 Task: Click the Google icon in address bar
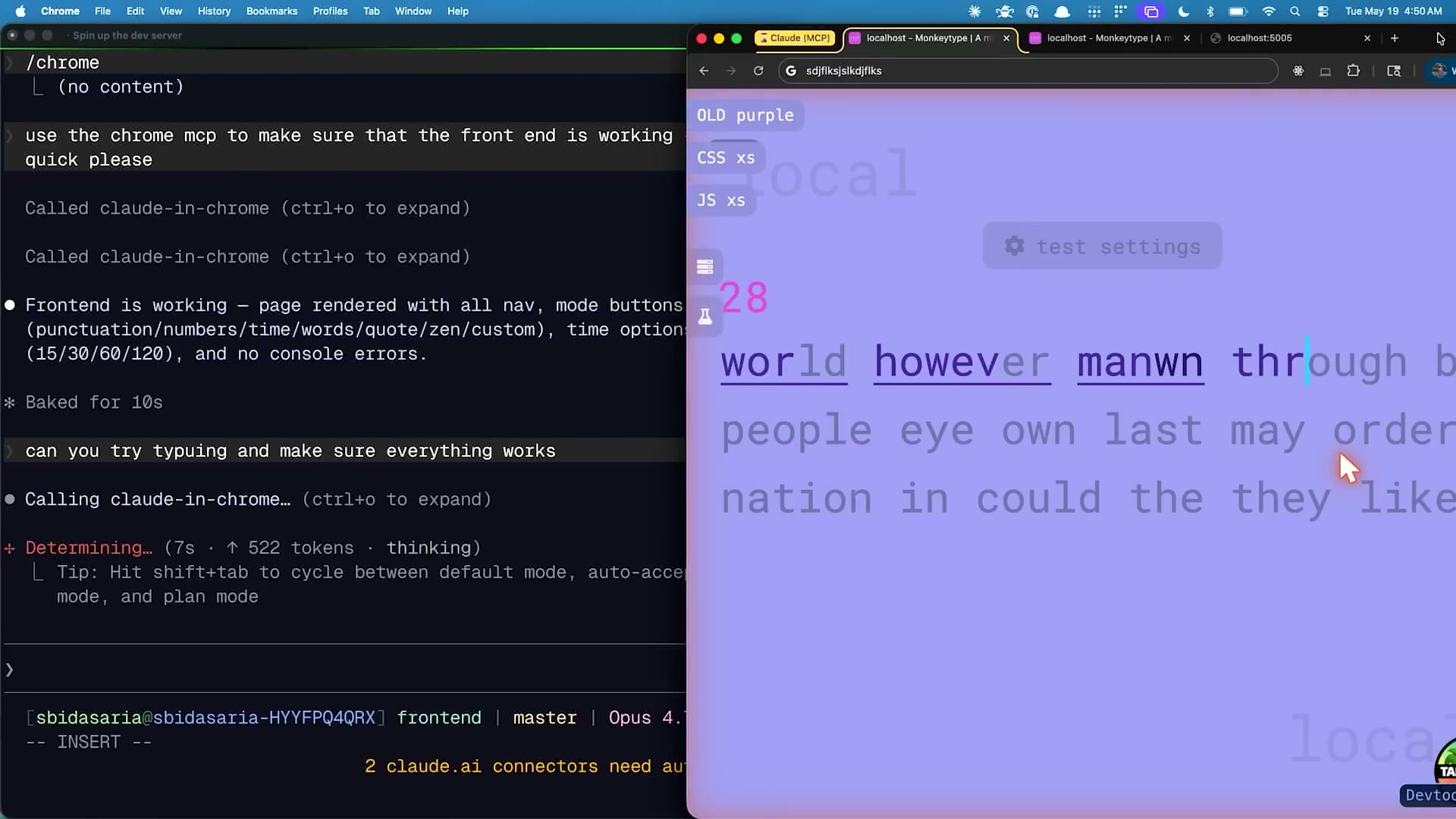(791, 71)
